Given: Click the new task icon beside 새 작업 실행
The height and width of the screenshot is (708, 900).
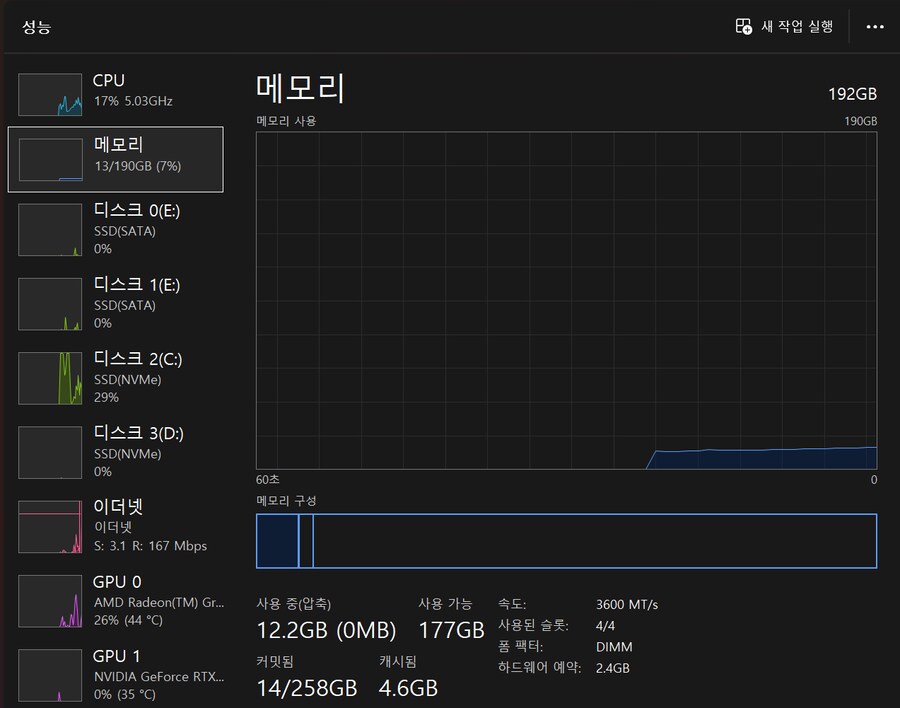Looking at the screenshot, I should point(744,27).
